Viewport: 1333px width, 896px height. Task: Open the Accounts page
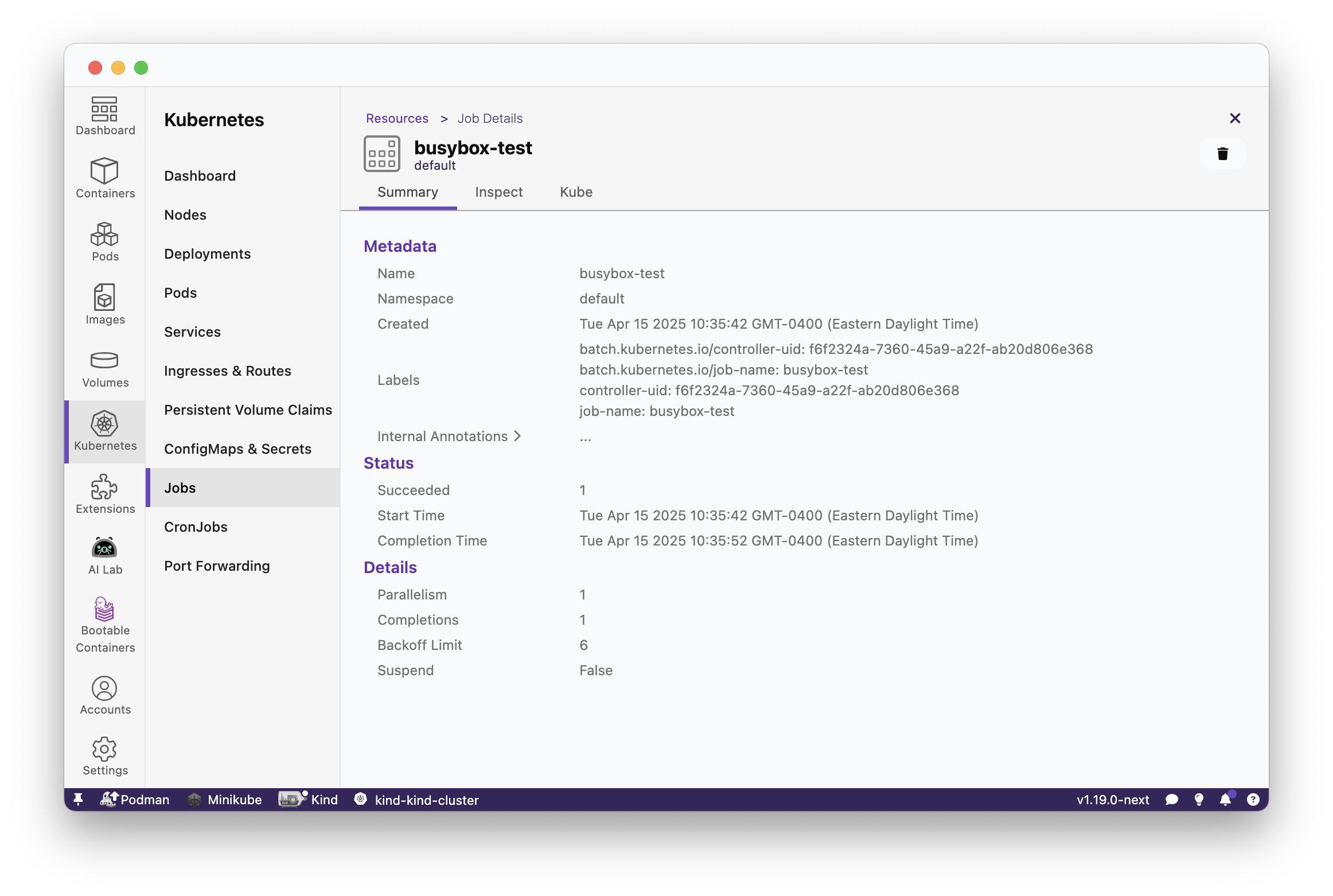click(x=104, y=695)
